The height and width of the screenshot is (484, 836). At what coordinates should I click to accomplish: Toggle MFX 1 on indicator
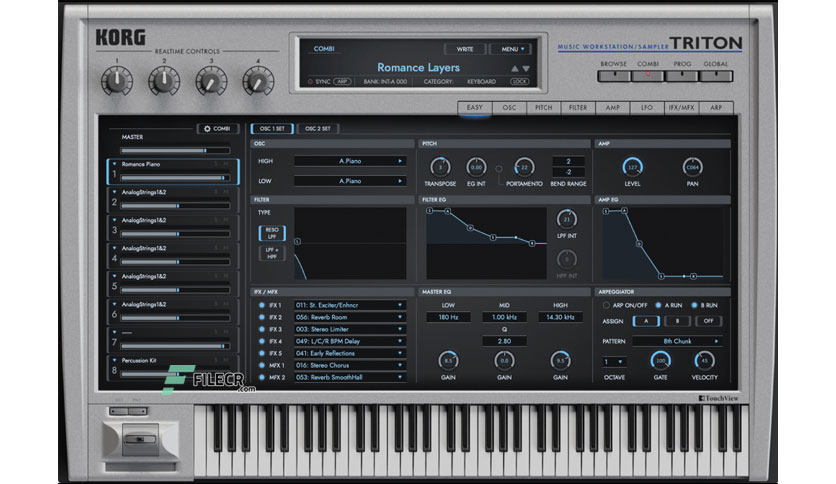point(262,365)
